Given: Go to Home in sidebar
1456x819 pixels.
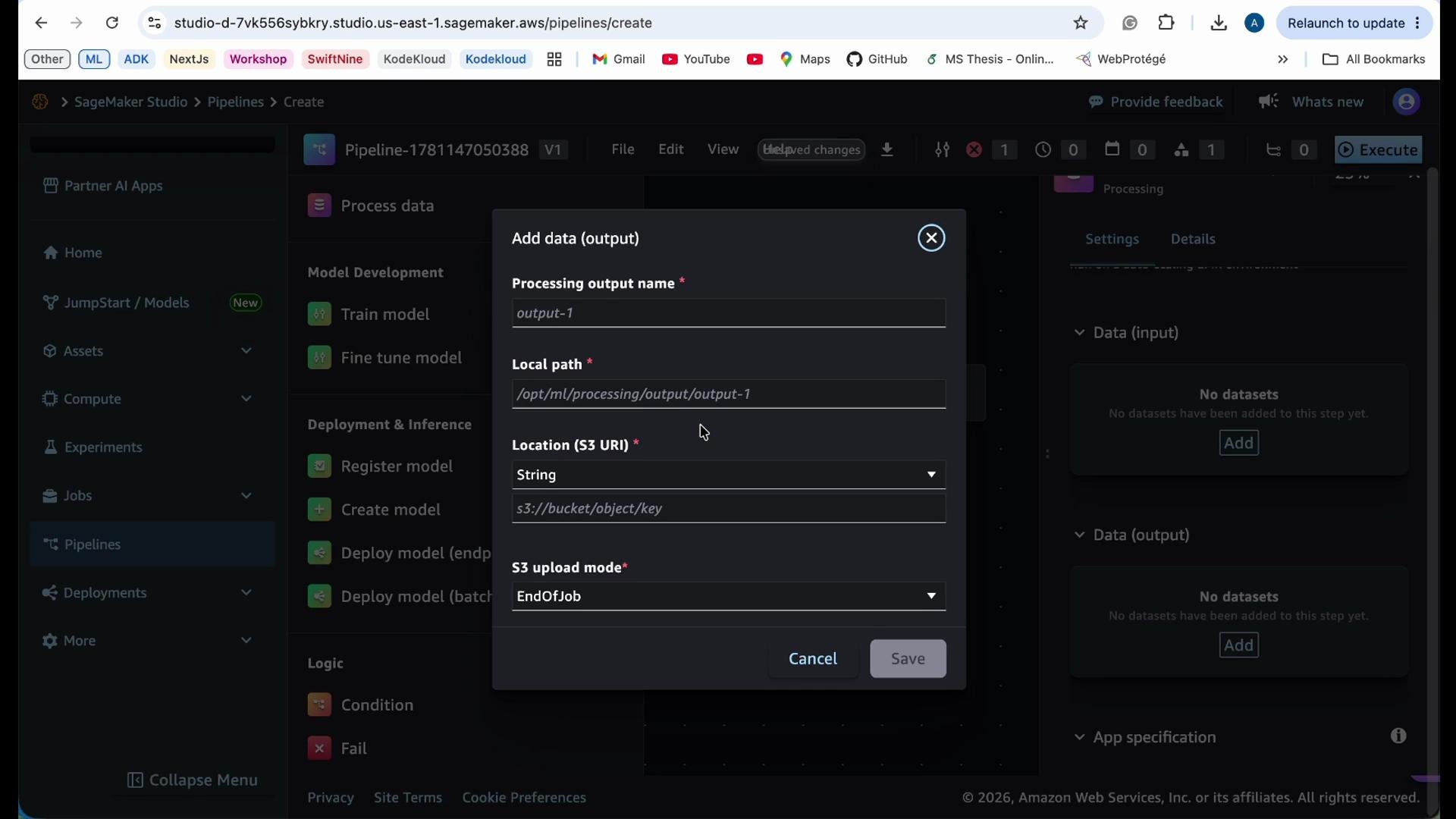Looking at the screenshot, I should [73, 253].
